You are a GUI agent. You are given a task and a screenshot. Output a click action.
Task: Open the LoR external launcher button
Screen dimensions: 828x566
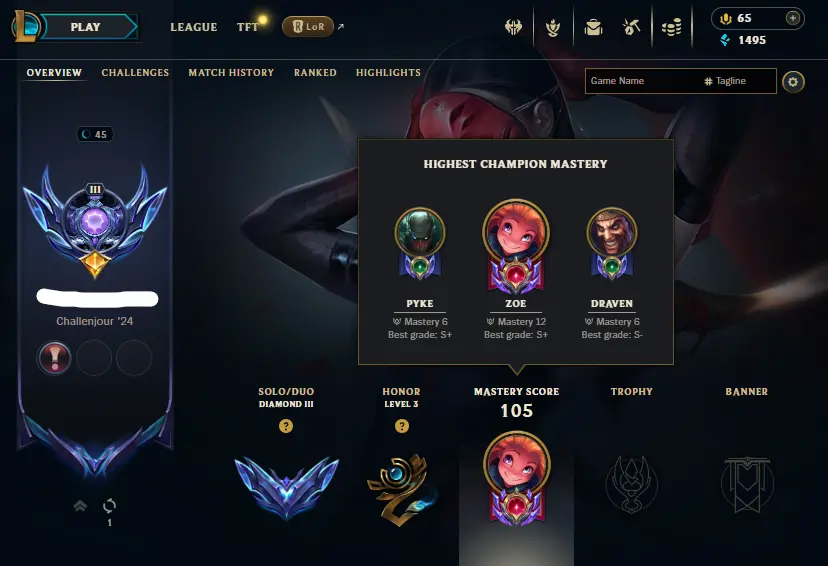point(308,26)
